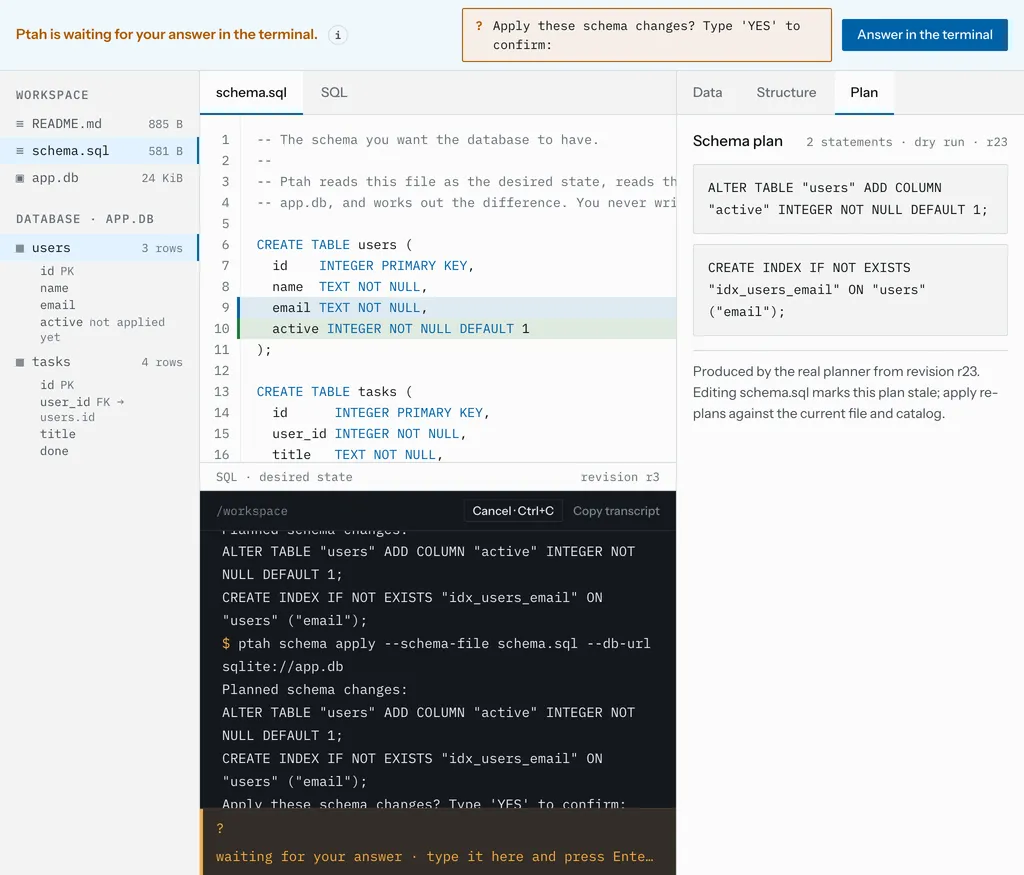Click the active not applied yet column
The width and height of the screenshot is (1024, 875).
click(103, 329)
